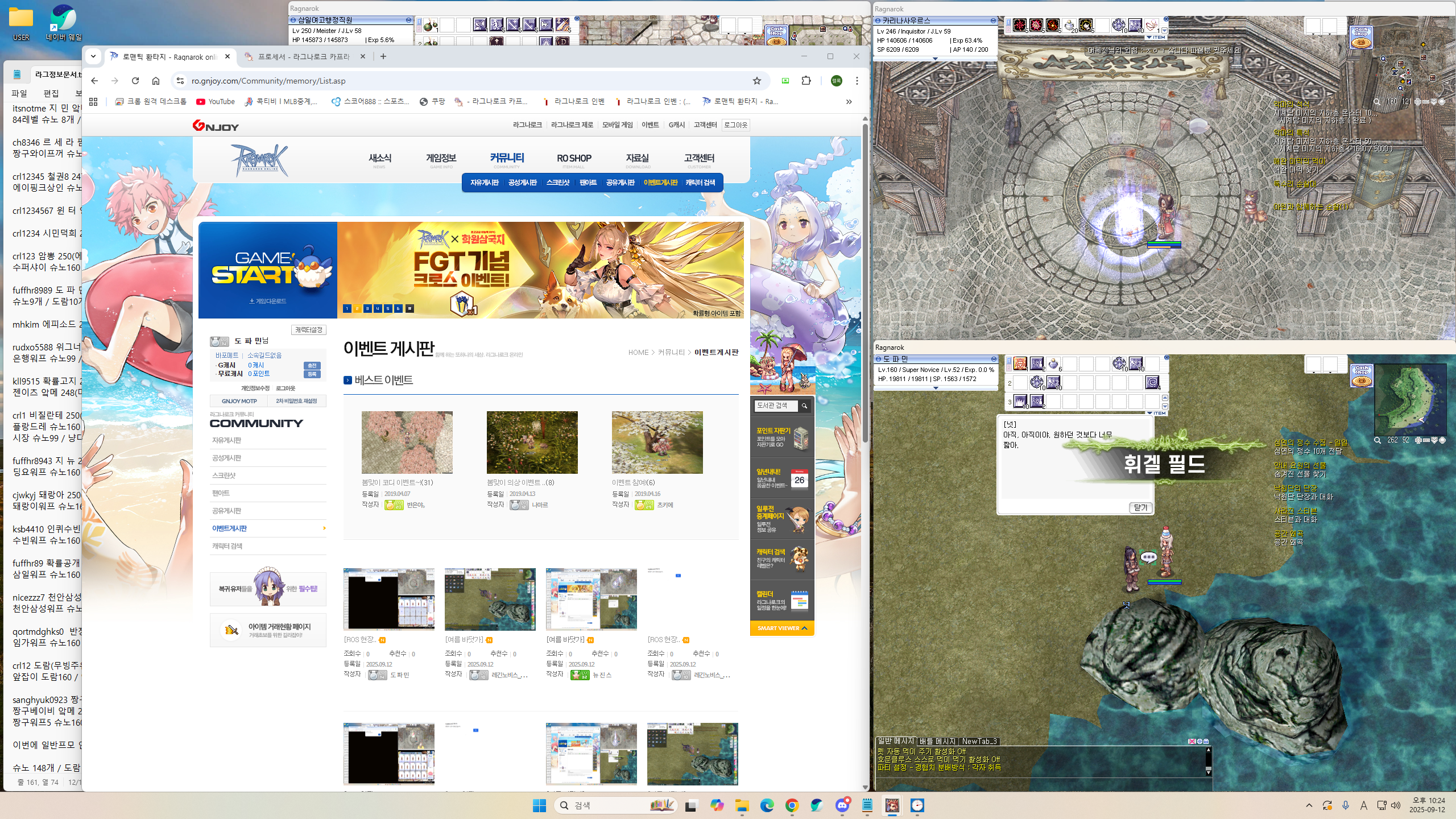Select banner slide 6 indicator
Viewport: 1456px width, 819px height.
398,308
